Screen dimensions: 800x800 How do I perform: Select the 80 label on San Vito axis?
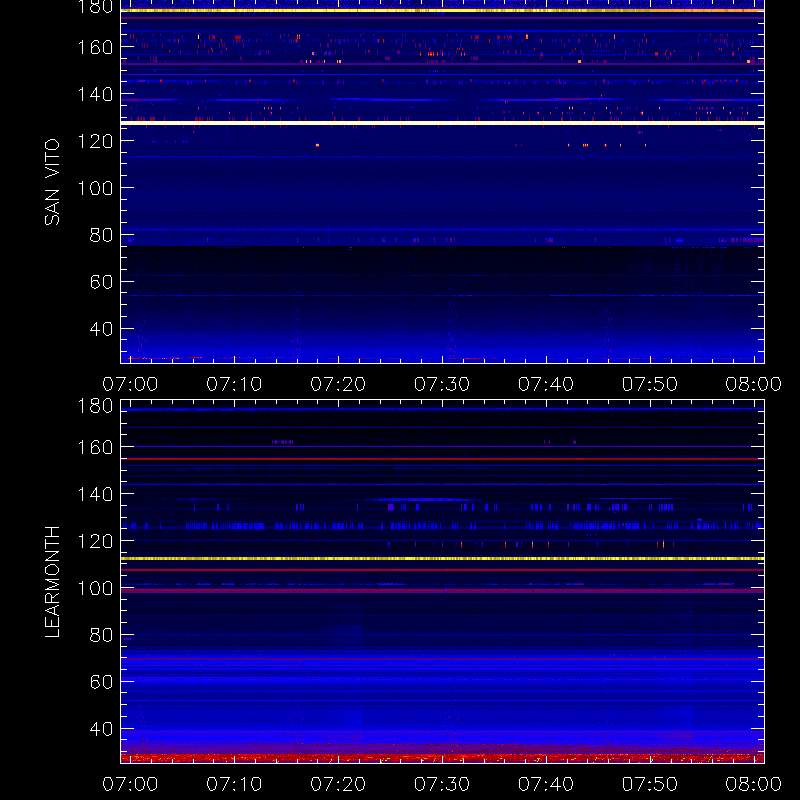point(101,235)
